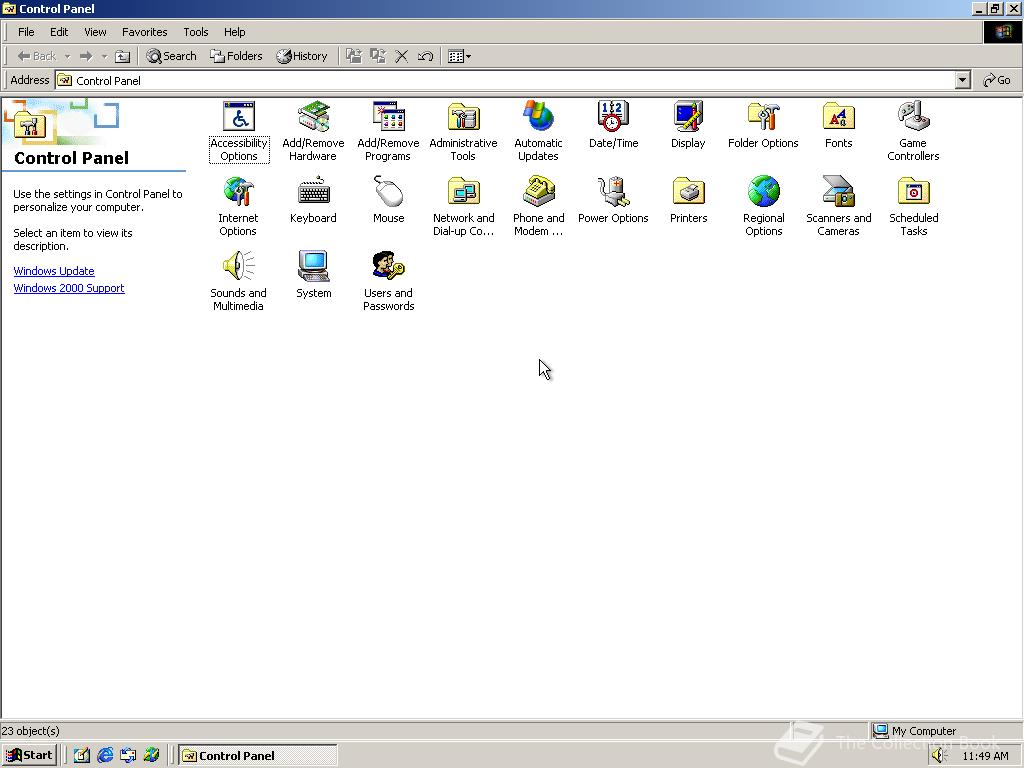Select Add/Remove Programs icon
Viewport: 1024px width, 768px height.
[x=389, y=131]
